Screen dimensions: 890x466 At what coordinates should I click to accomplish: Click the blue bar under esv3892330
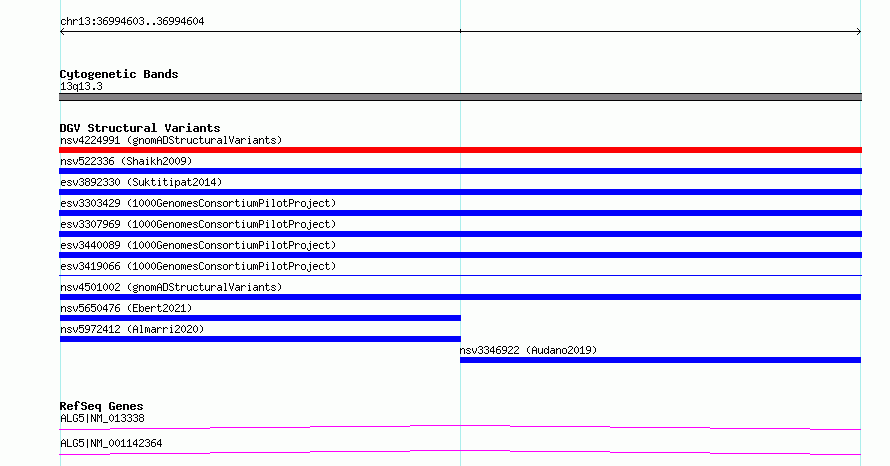[460, 192]
